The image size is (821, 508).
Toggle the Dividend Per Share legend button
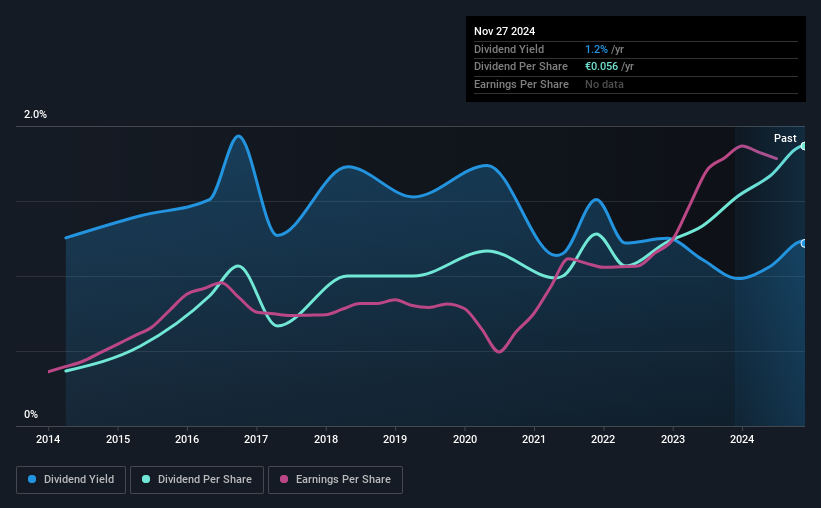point(197,480)
